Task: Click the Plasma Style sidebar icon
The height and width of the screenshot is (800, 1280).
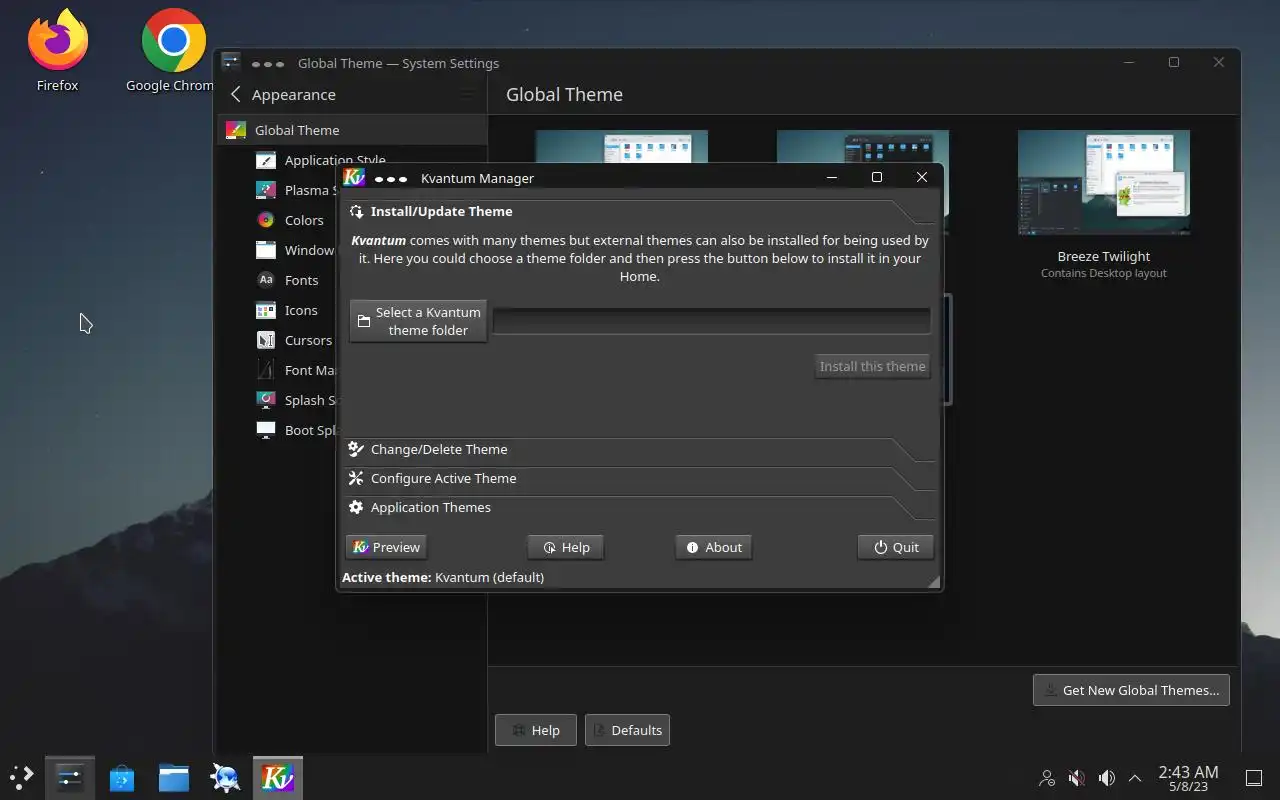Action: tap(265, 190)
